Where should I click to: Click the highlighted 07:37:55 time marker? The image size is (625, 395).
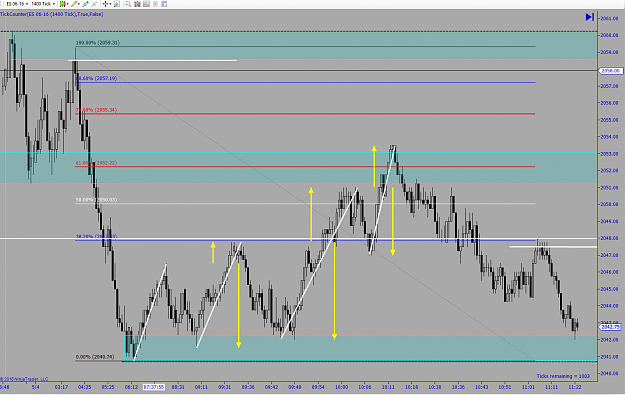click(154, 387)
